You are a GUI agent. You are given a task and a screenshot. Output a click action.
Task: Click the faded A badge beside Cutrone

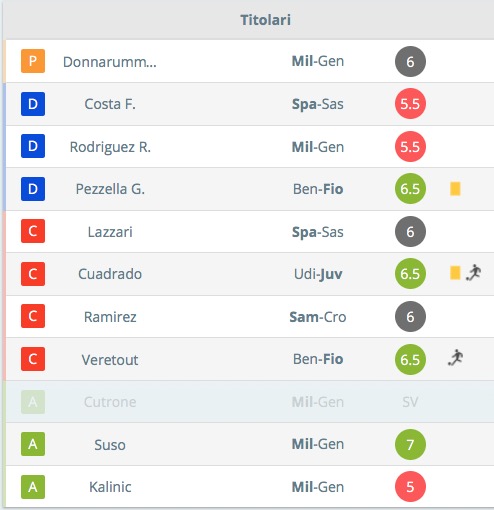click(x=33, y=402)
